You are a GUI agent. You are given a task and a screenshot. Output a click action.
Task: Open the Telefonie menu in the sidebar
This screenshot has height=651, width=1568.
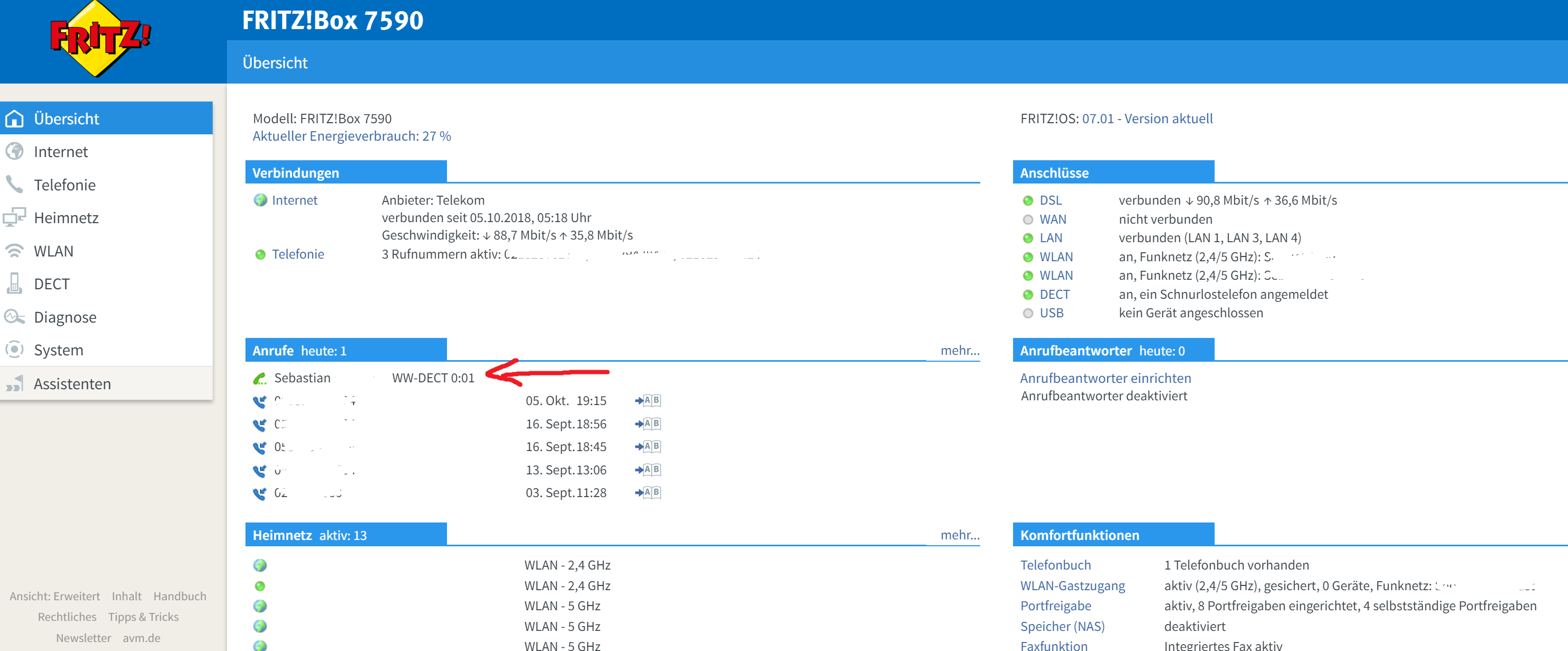65,185
